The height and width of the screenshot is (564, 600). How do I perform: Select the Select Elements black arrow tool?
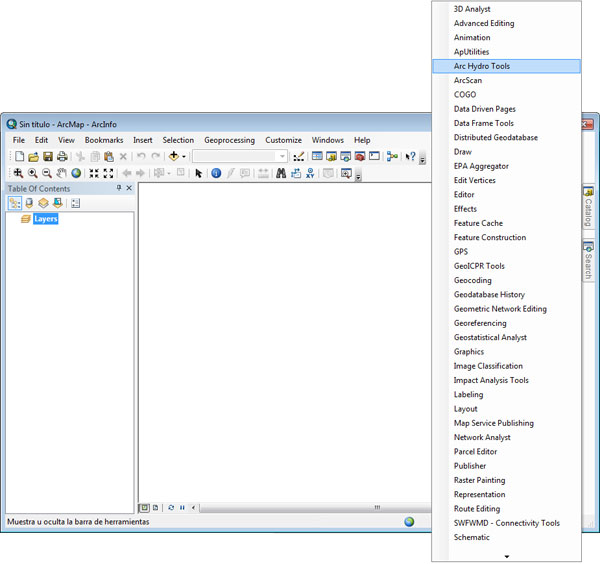pos(198,173)
